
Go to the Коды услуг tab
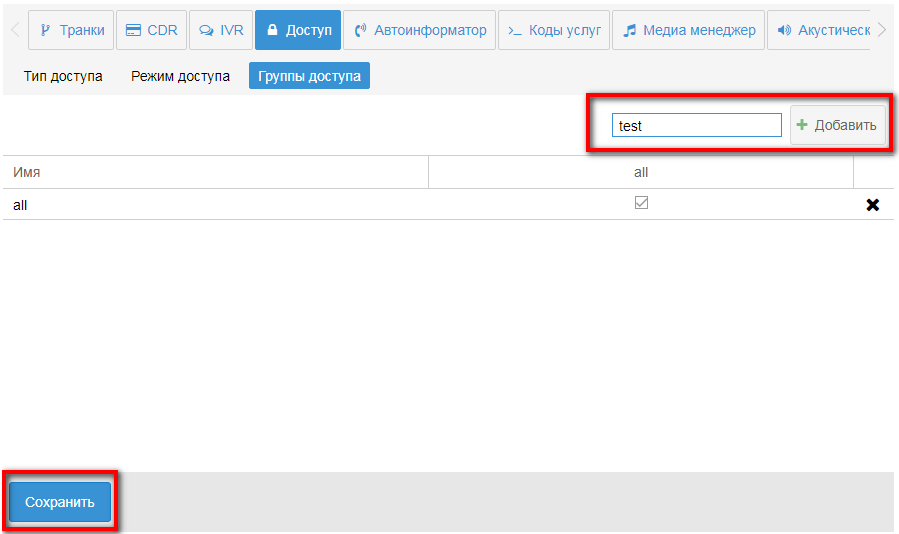coord(553,30)
